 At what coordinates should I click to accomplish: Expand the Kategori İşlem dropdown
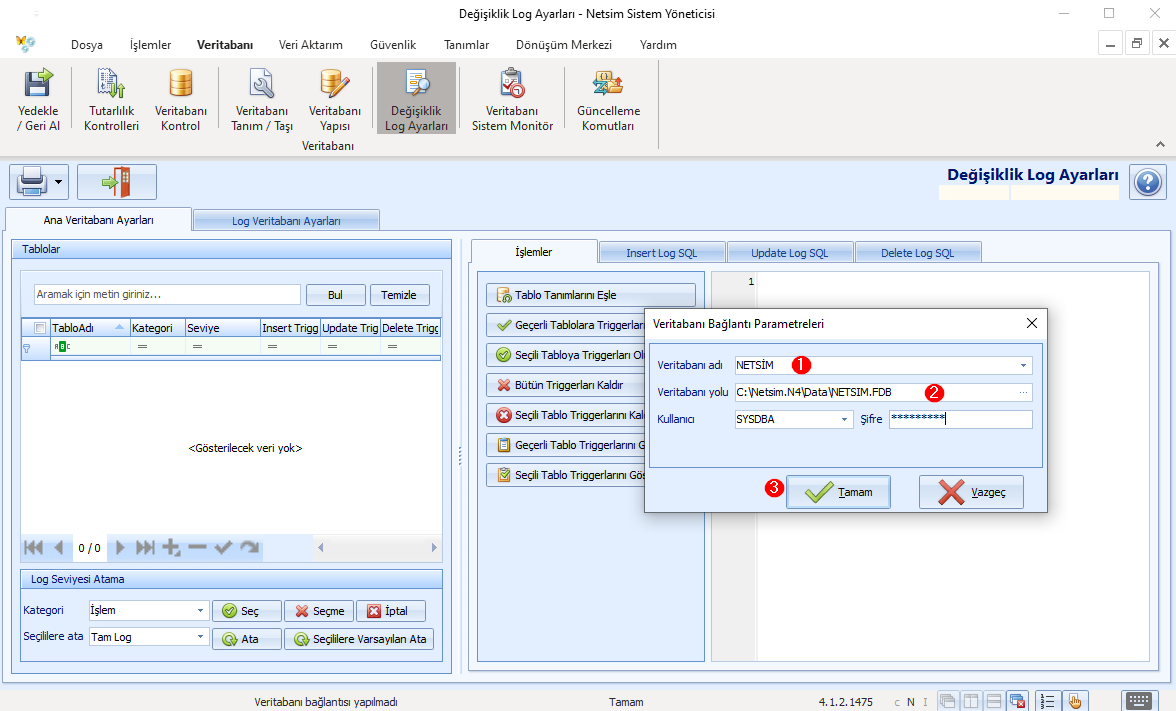click(x=200, y=610)
